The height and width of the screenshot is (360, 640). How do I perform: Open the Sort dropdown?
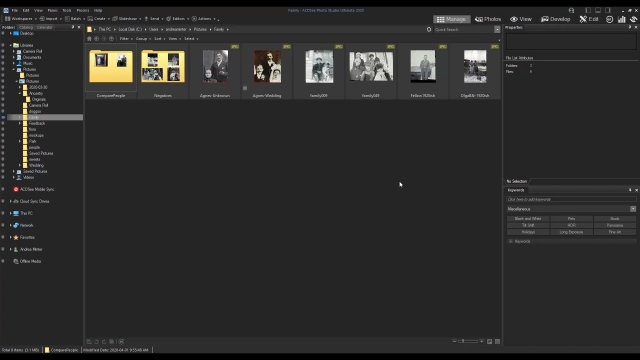coord(159,39)
